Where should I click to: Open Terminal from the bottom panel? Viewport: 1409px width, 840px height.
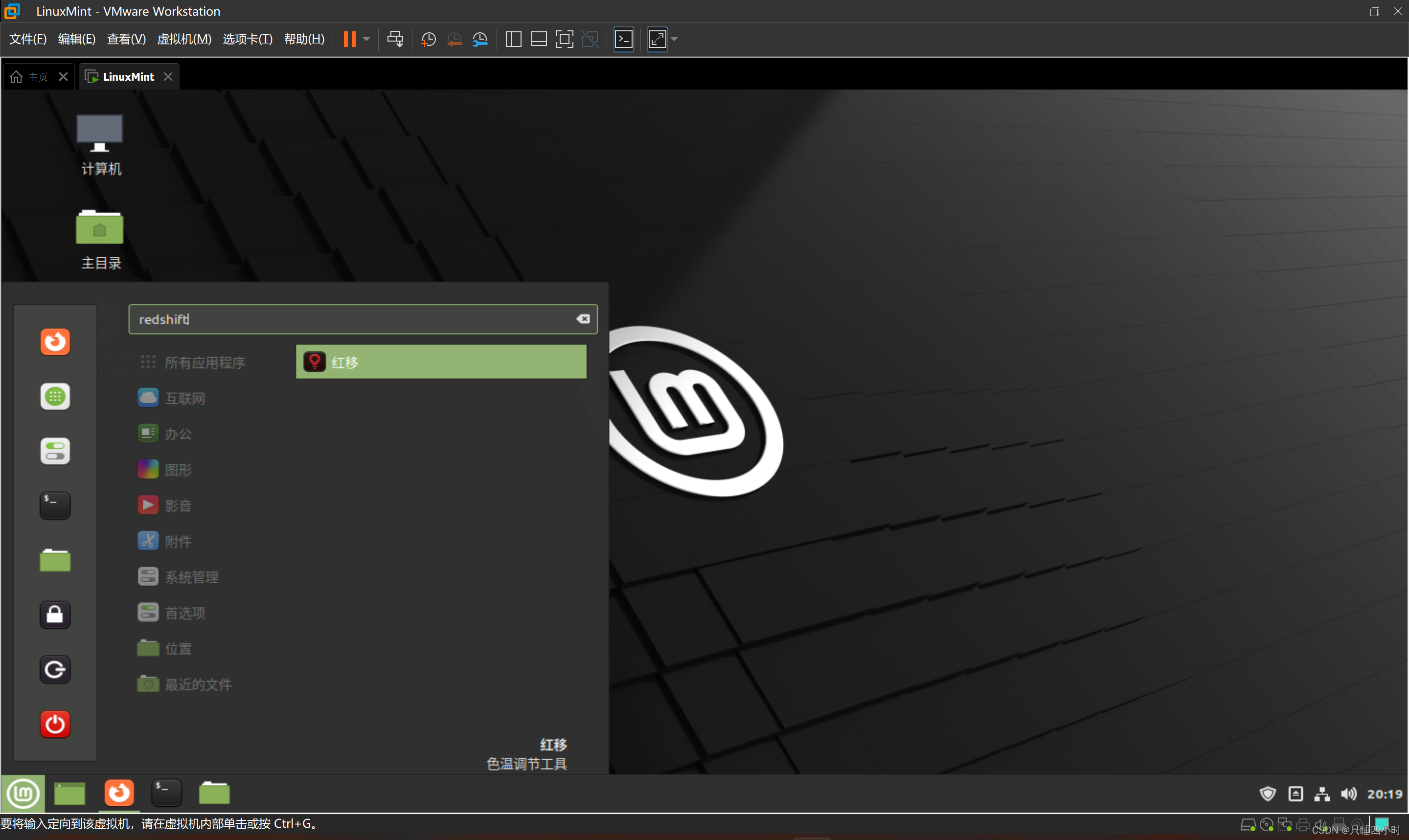click(167, 793)
